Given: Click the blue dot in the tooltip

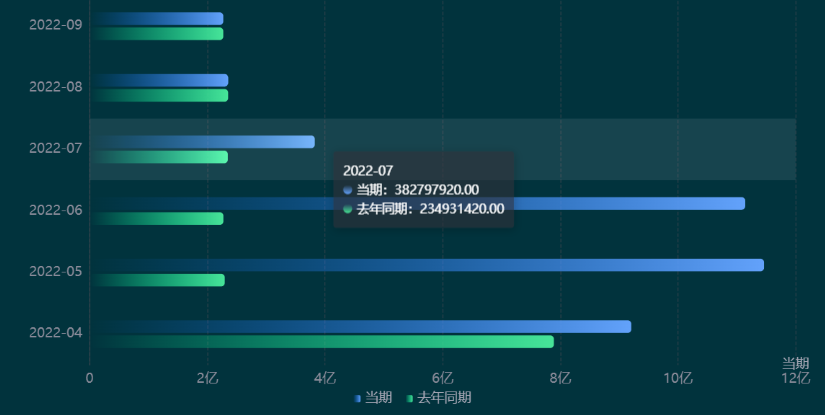Looking at the screenshot, I should click(347, 190).
